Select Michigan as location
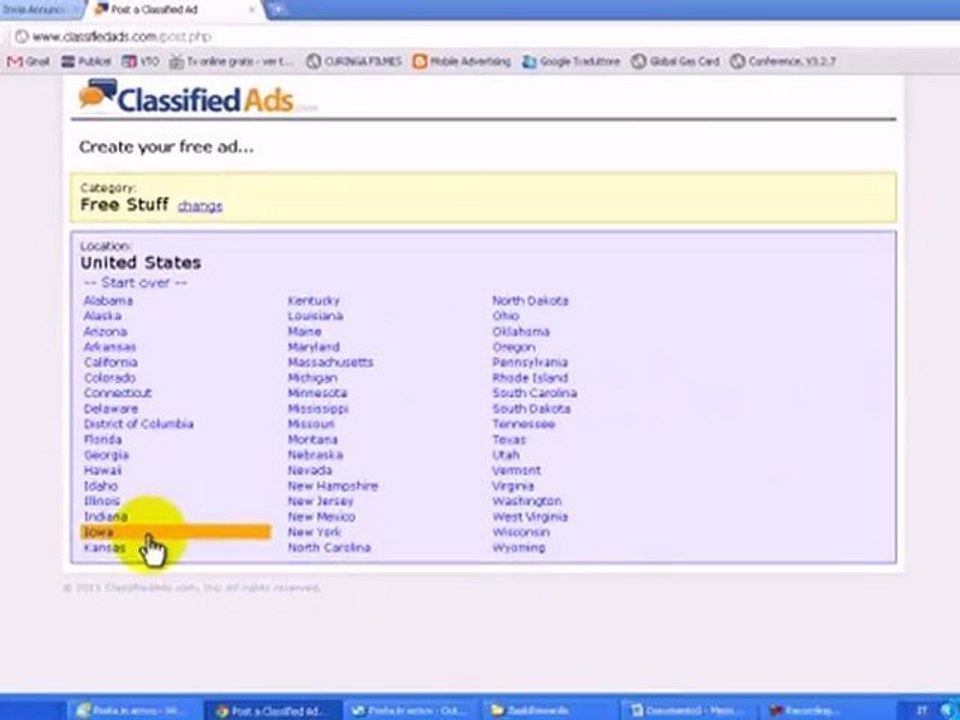Image resolution: width=960 pixels, height=720 pixels. pyautogui.click(x=312, y=378)
